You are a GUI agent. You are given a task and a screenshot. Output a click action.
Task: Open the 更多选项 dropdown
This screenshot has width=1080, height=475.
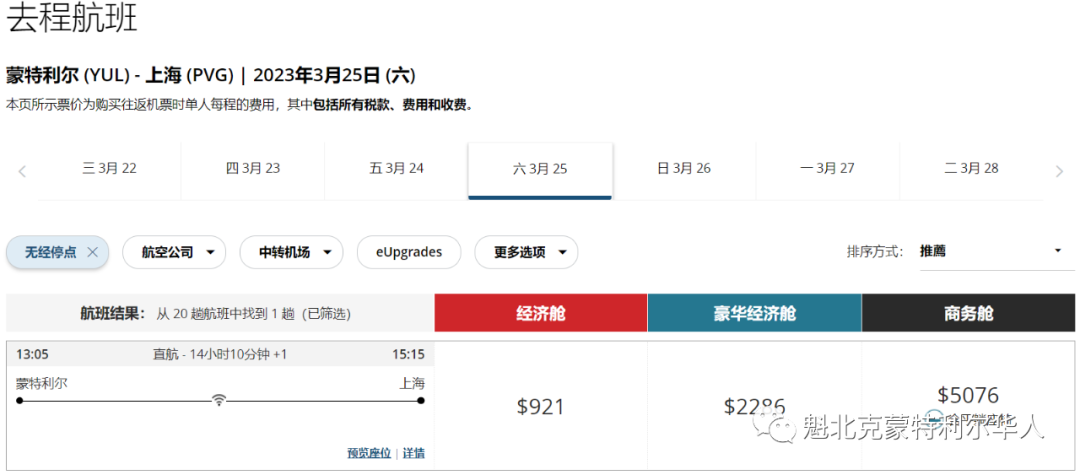526,252
